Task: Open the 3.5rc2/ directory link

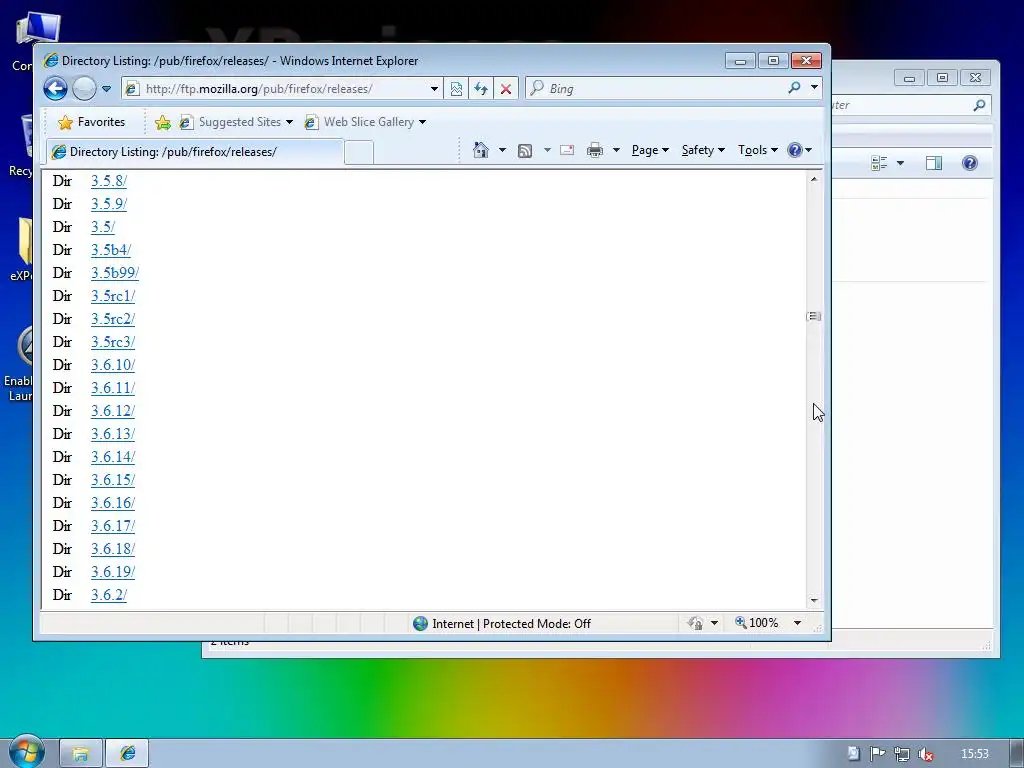Action: point(112,319)
